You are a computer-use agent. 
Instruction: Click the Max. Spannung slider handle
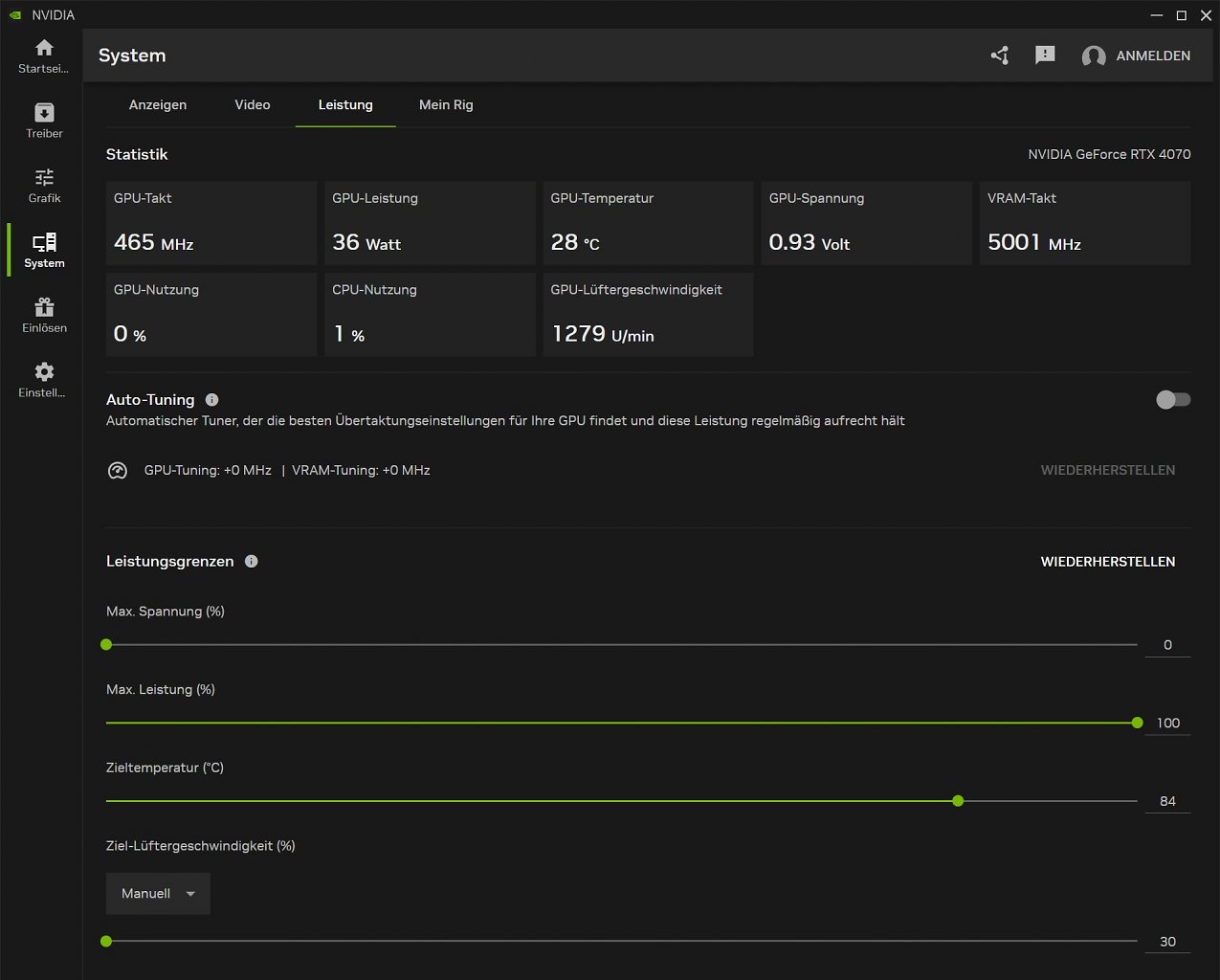point(106,645)
